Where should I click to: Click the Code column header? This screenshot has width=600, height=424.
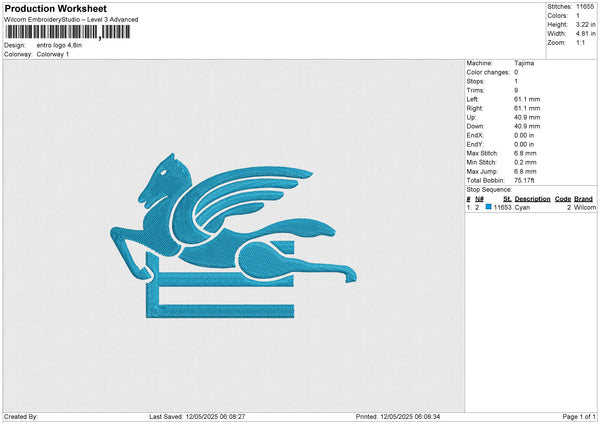tap(563, 199)
